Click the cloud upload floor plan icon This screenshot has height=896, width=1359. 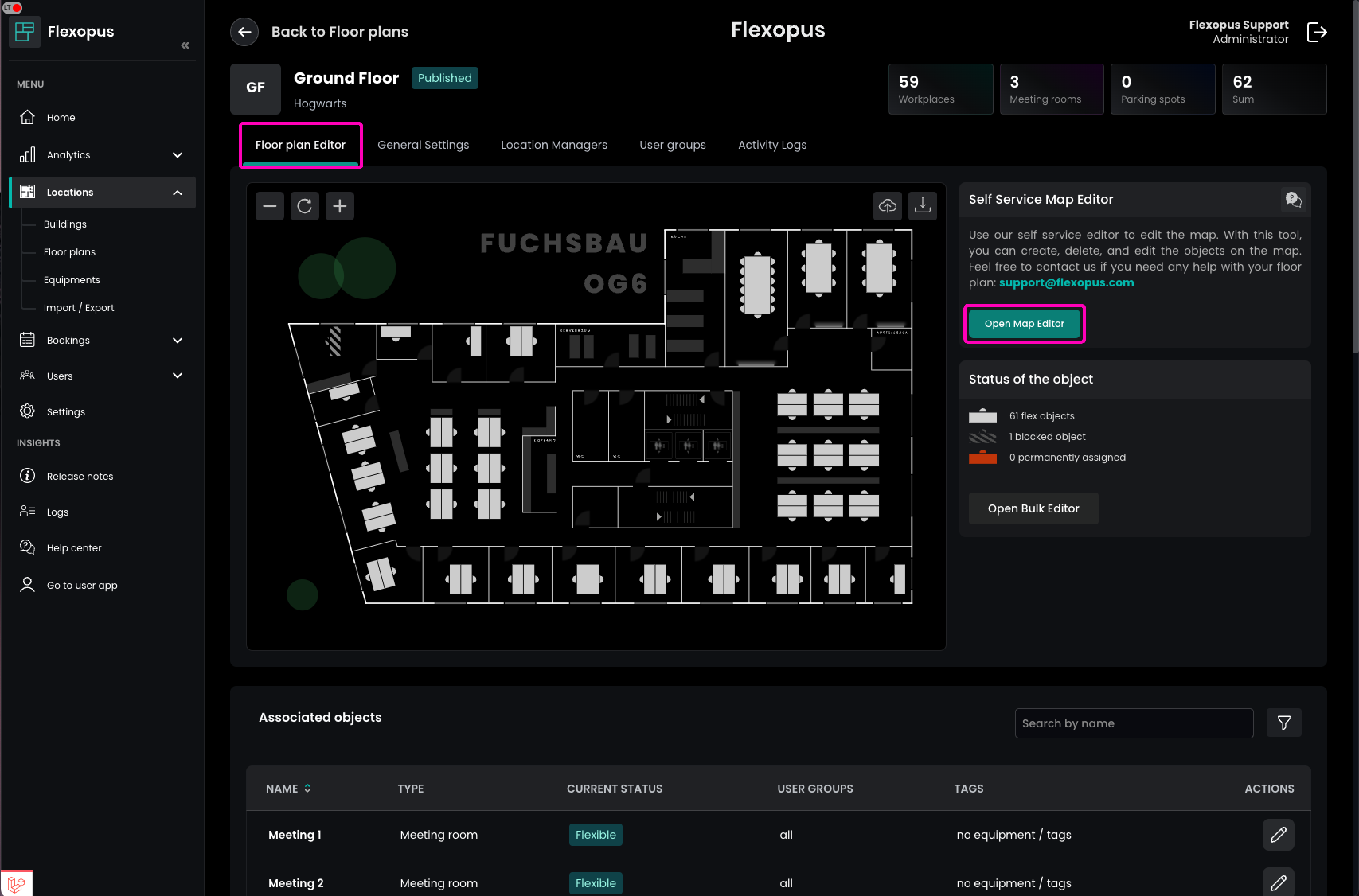point(887,206)
